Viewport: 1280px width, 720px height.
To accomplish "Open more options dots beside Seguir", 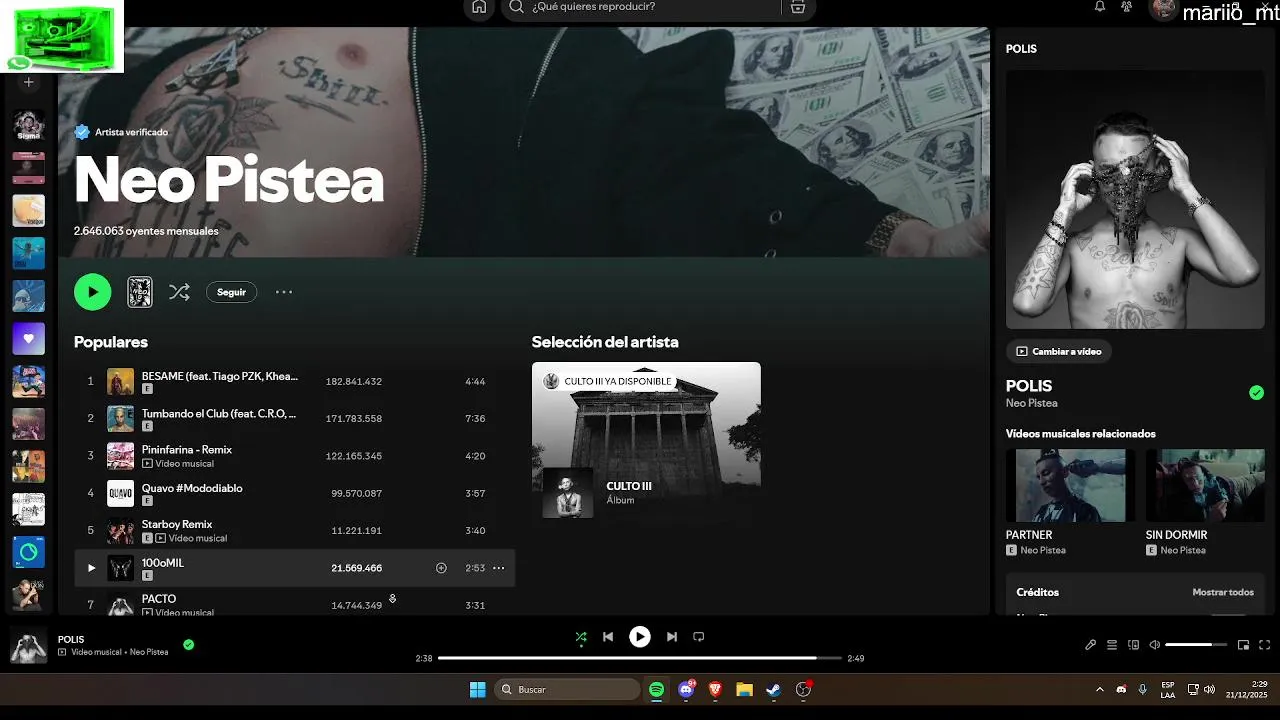I will (x=284, y=292).
